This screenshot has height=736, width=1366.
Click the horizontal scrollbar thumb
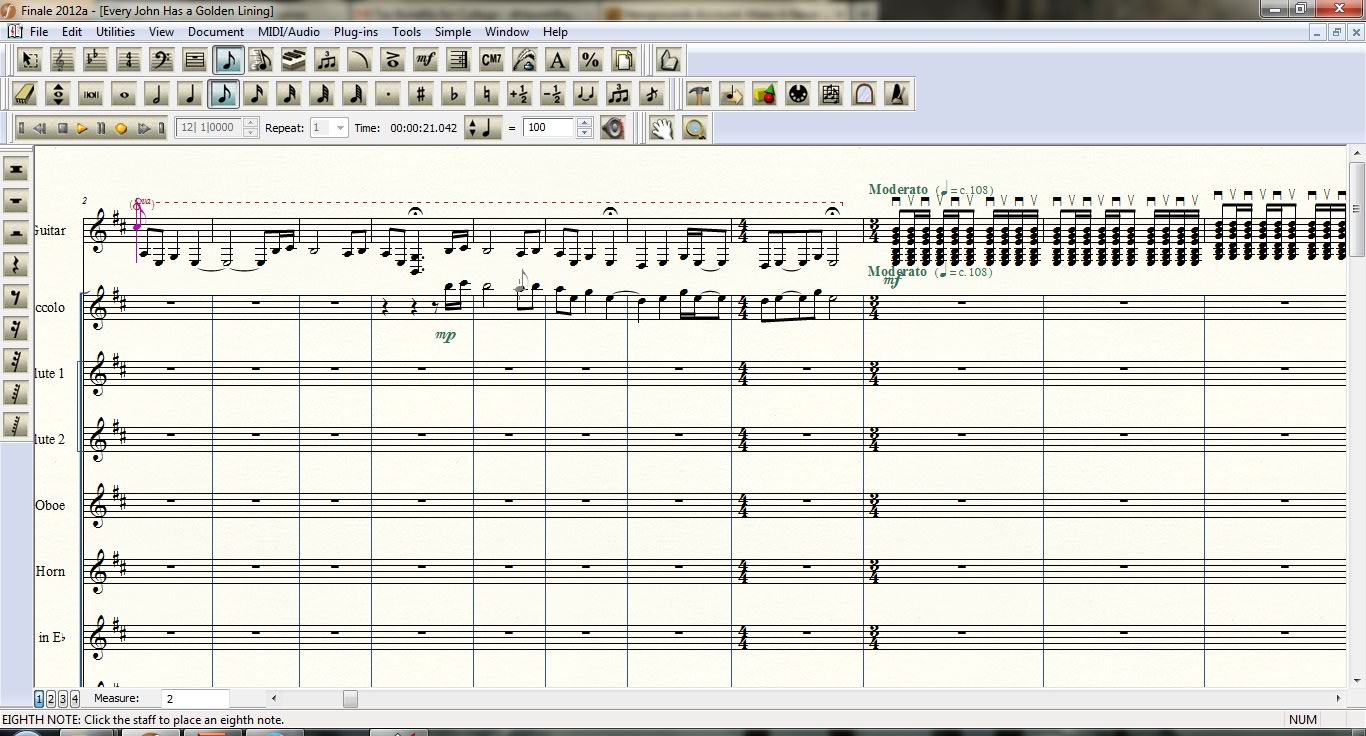pos(350,699)
